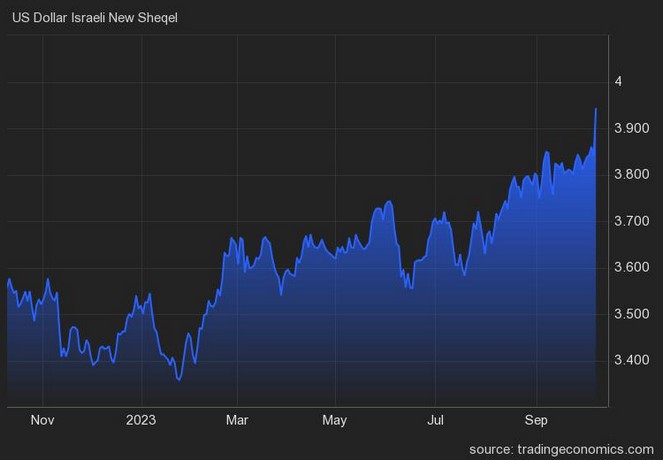Viewport: 663px width, 460px height.
Task: Click the 3.900 price axis label
Action: coord(632,128)
